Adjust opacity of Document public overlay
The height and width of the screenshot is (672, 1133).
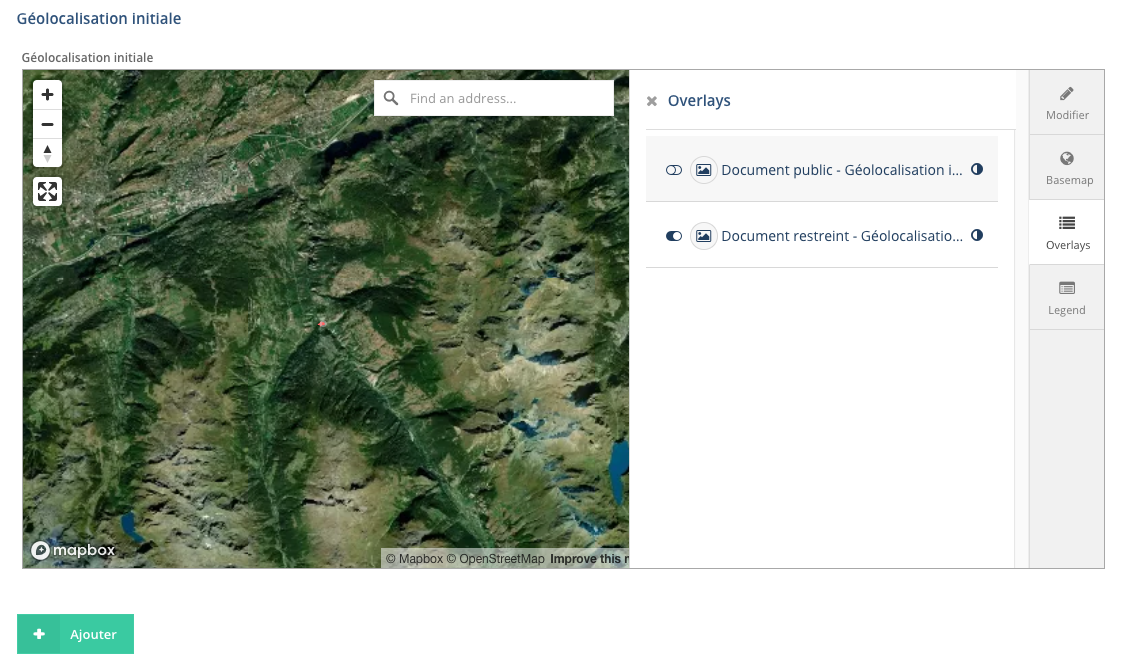coord(977,170)
